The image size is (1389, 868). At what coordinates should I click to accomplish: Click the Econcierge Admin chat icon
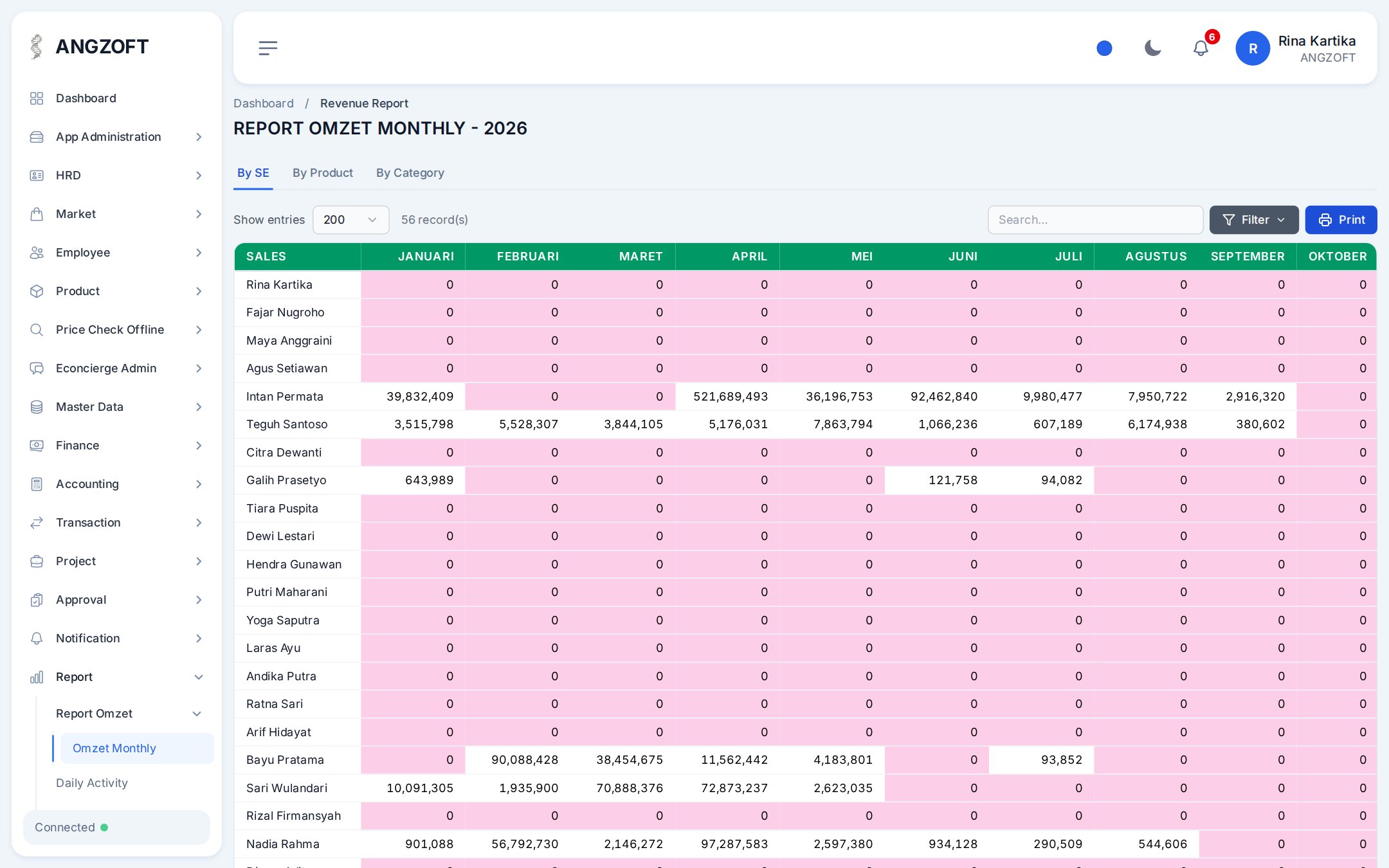tap(37, 368)
